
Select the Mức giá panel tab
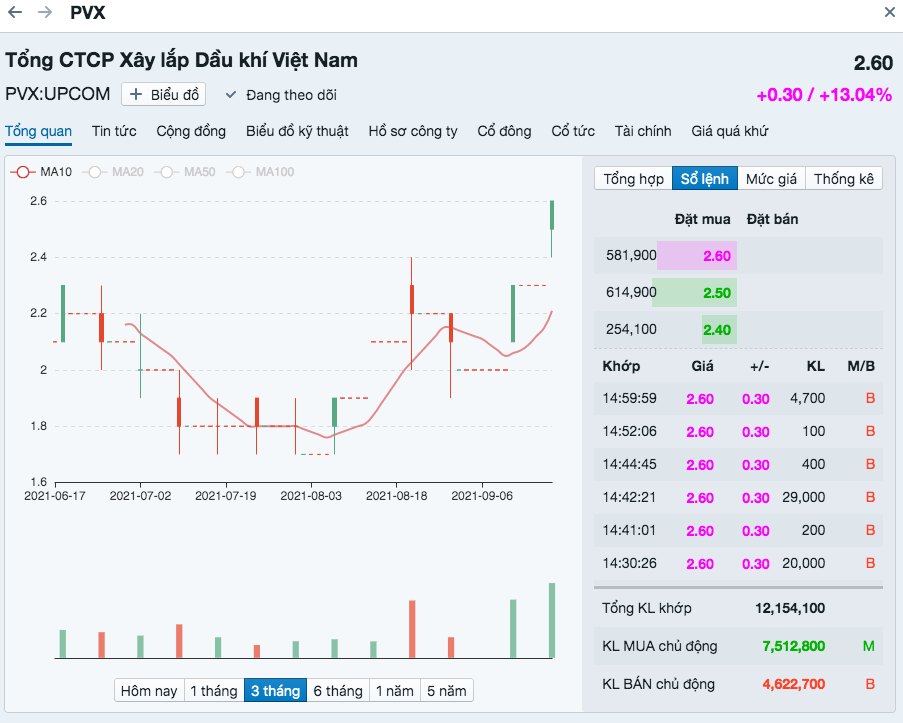coord(771,179)
